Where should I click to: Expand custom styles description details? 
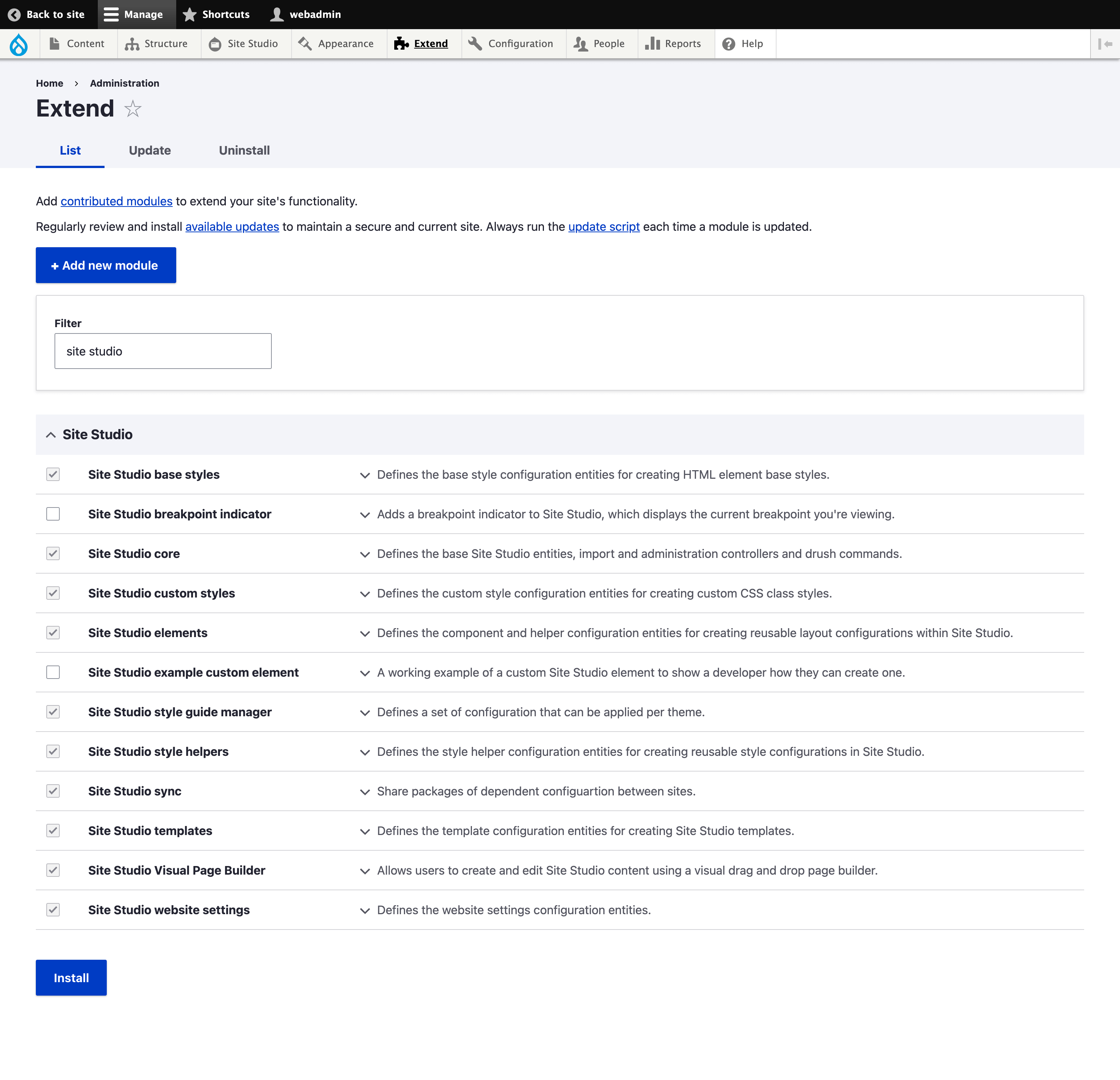point(365,595)
